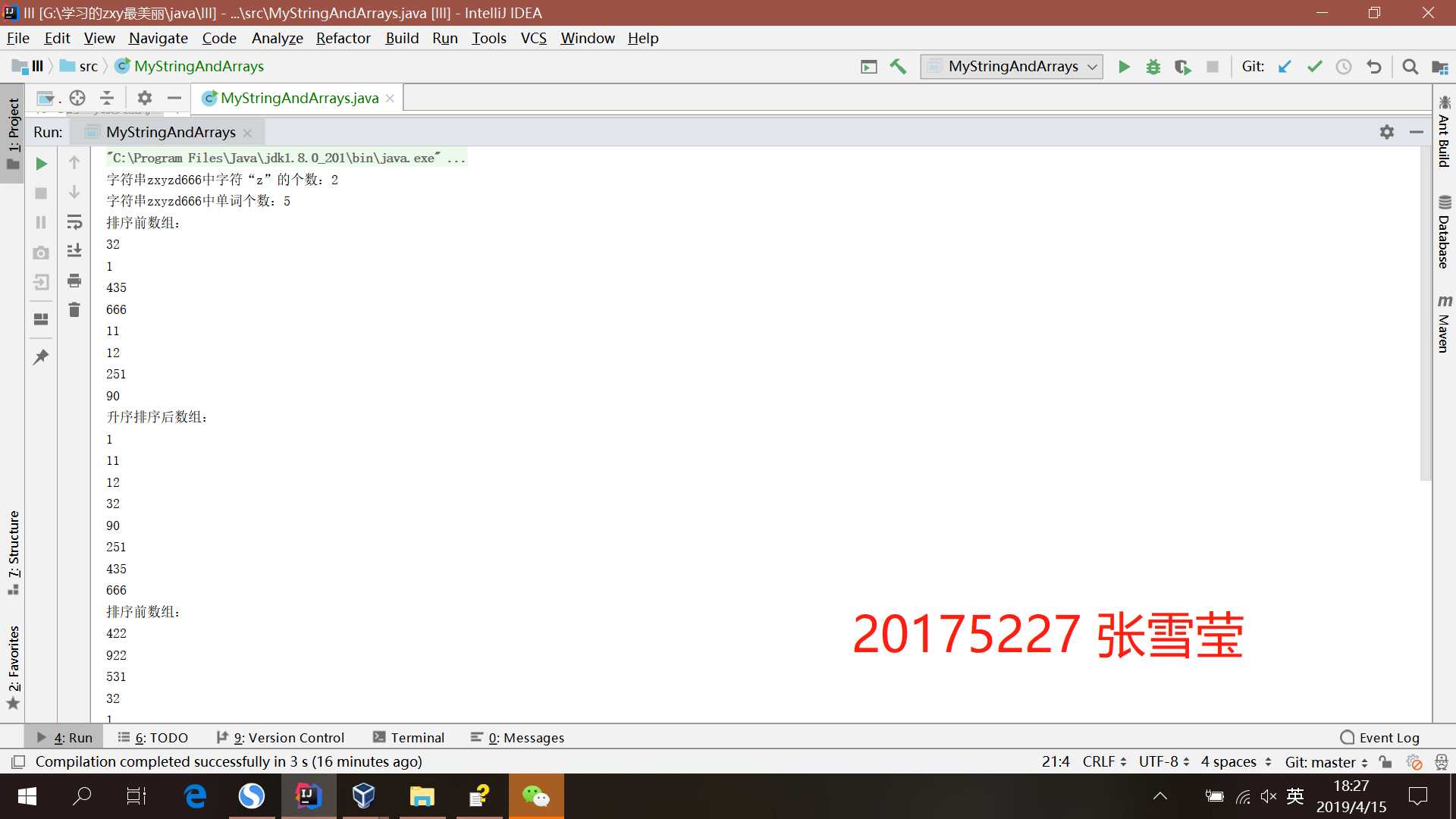This screenshot has height=819, width=1456.
Task: Show hidden system tray icons
Action: (1160, 796)
